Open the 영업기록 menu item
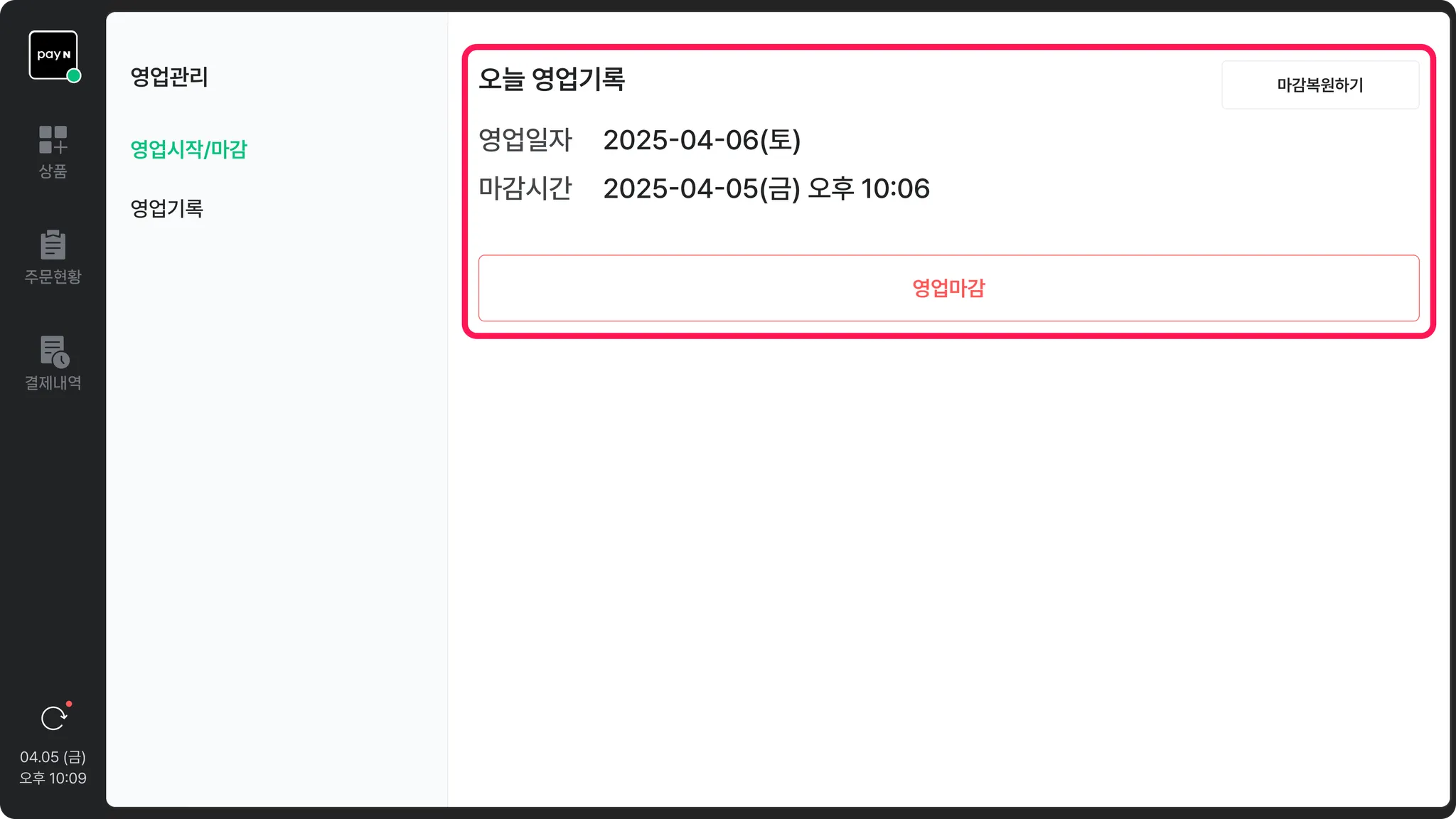This screenshot has width=1456, height=819. [167, 208]
